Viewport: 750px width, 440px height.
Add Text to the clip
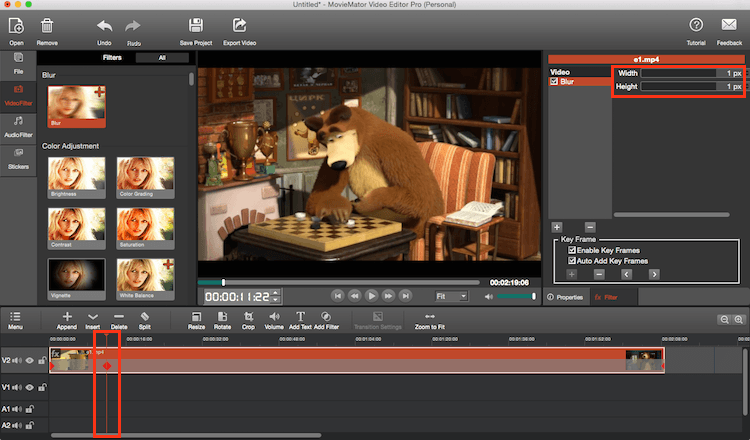pos(300,320)
